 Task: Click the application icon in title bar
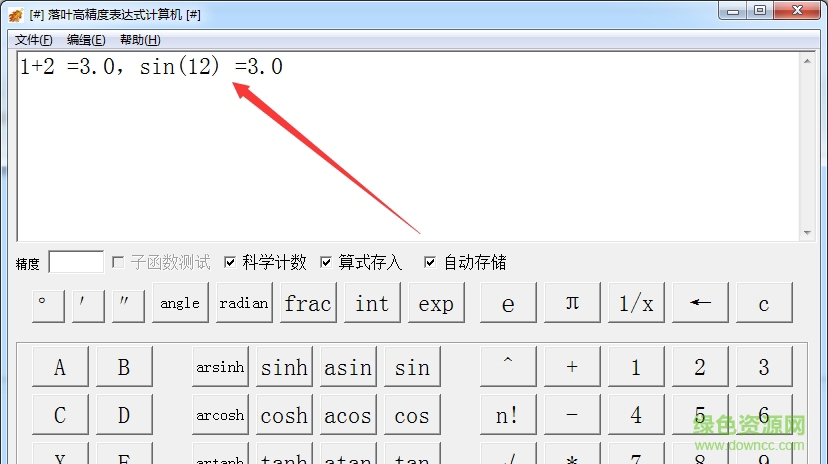click(x=16, y=15)
